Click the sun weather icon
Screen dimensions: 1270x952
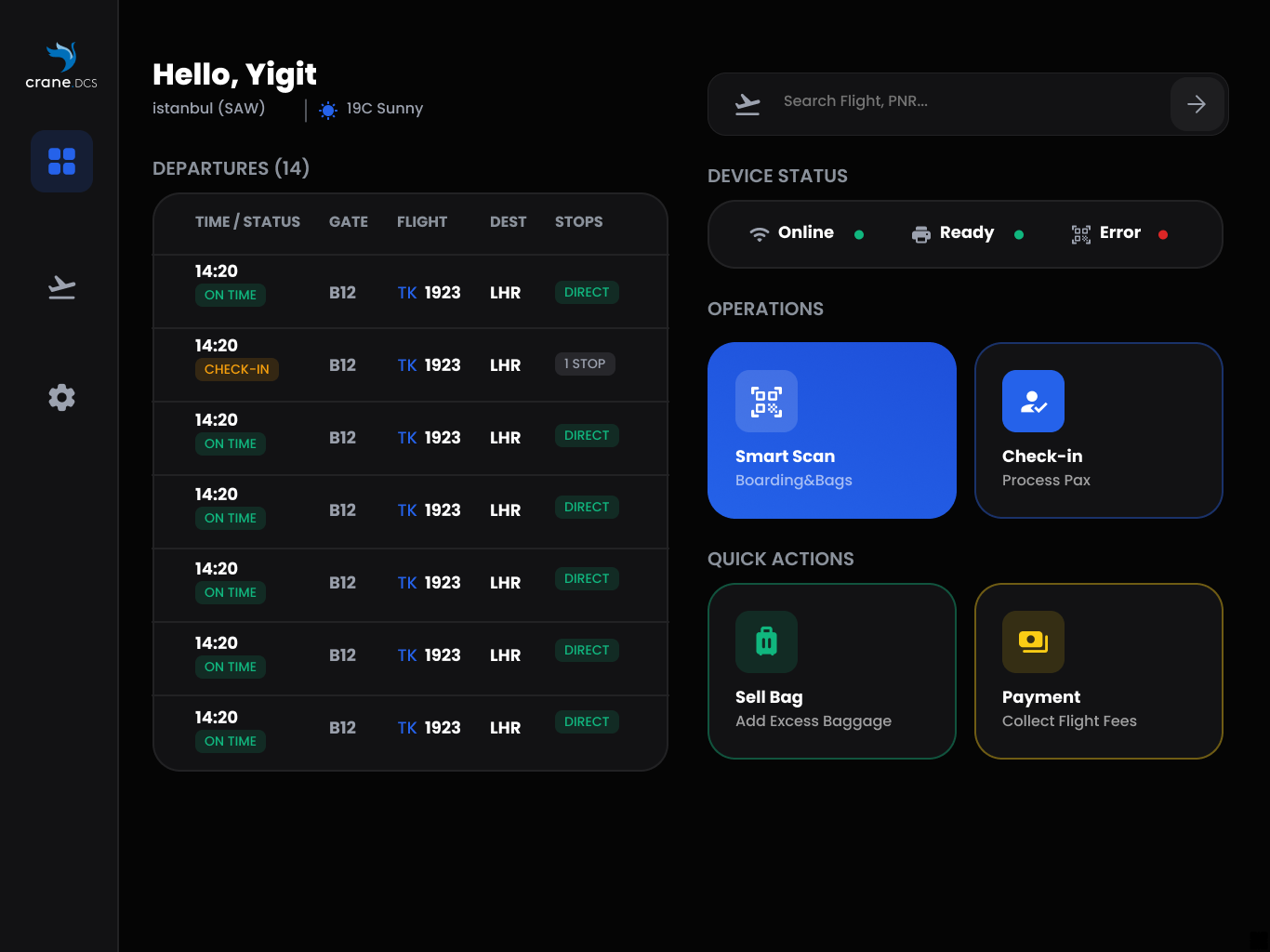pos(328,111)
